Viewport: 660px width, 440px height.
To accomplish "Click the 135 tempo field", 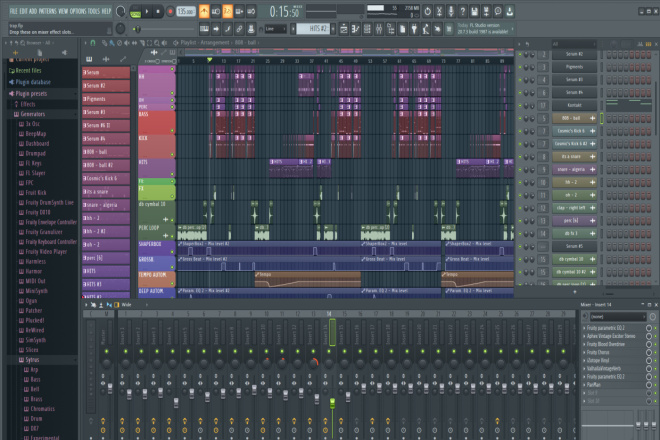I will click(x=185, y=11).
